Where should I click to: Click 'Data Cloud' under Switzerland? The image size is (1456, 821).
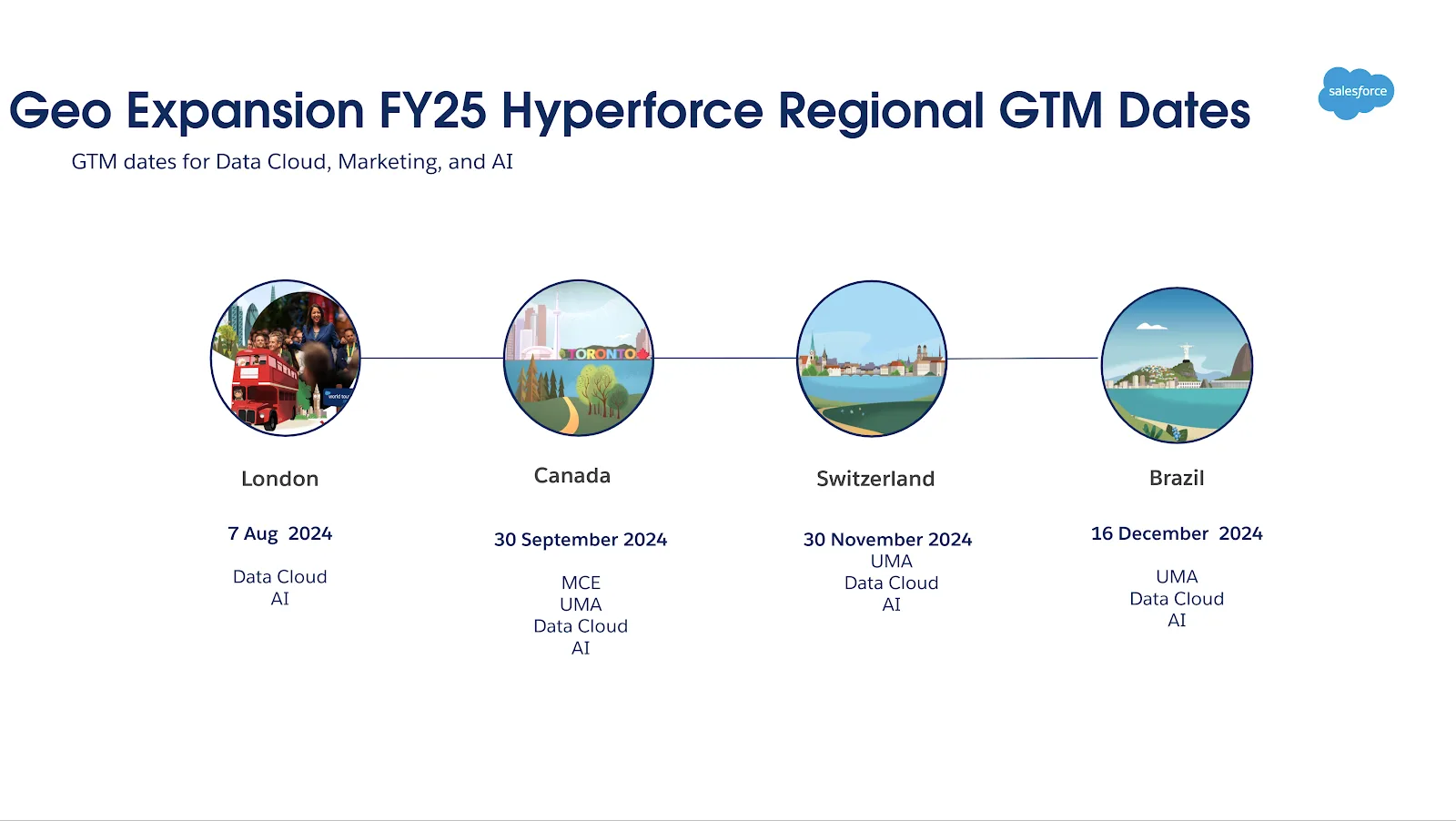(892, 583)
